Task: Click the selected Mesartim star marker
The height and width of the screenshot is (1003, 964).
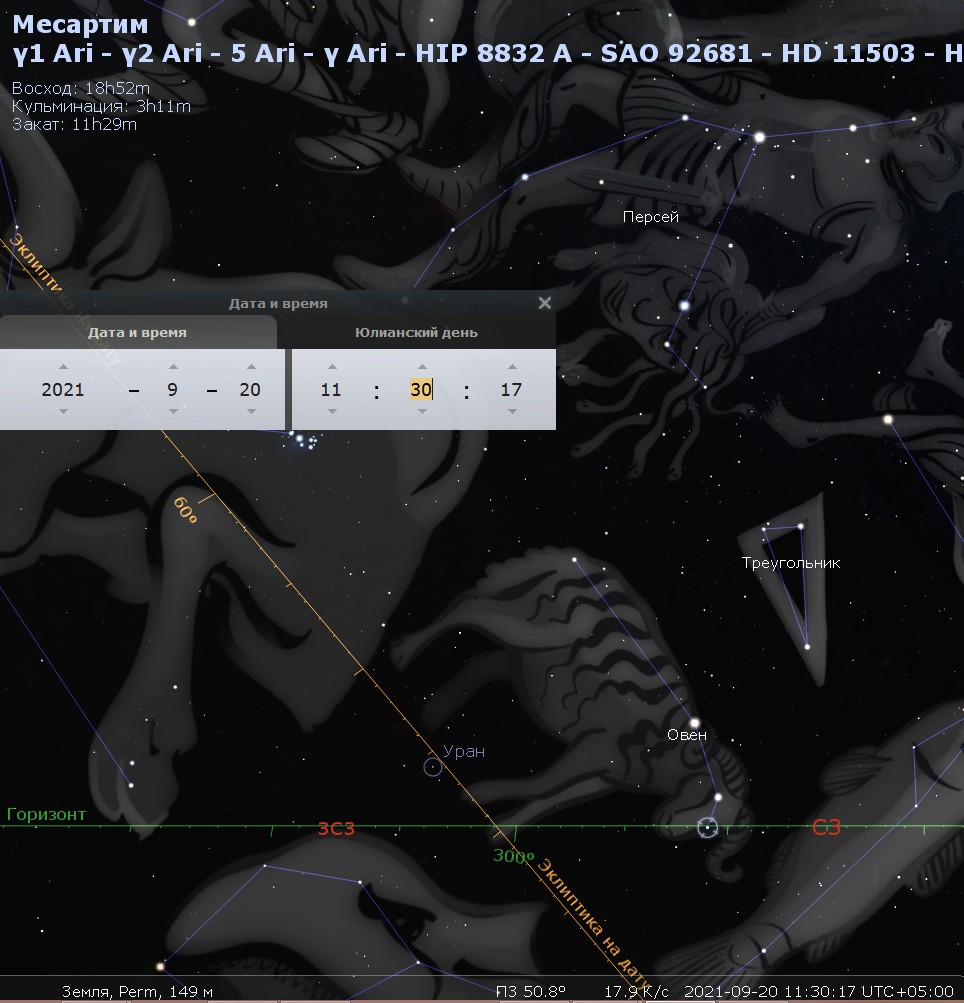Action: (x=707, y=827)
